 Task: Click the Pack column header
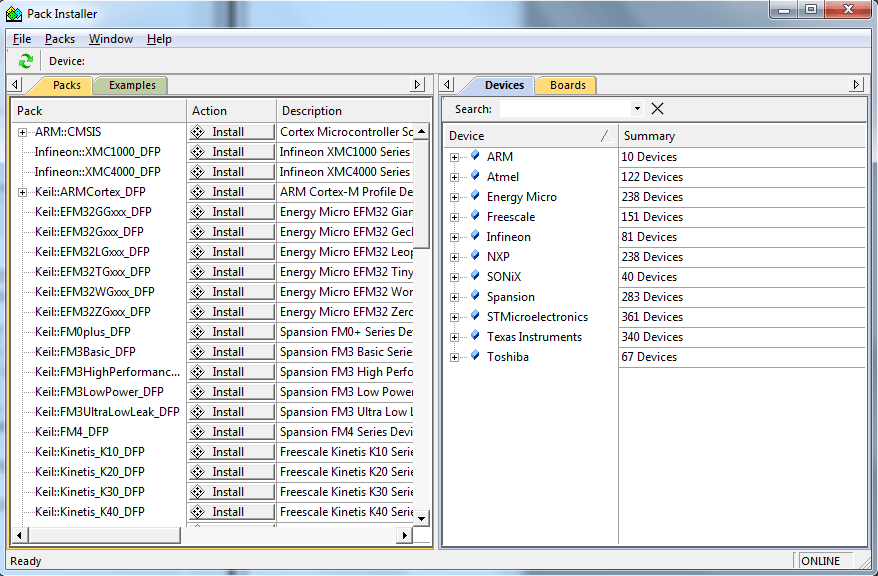click(x=99, y=111)
